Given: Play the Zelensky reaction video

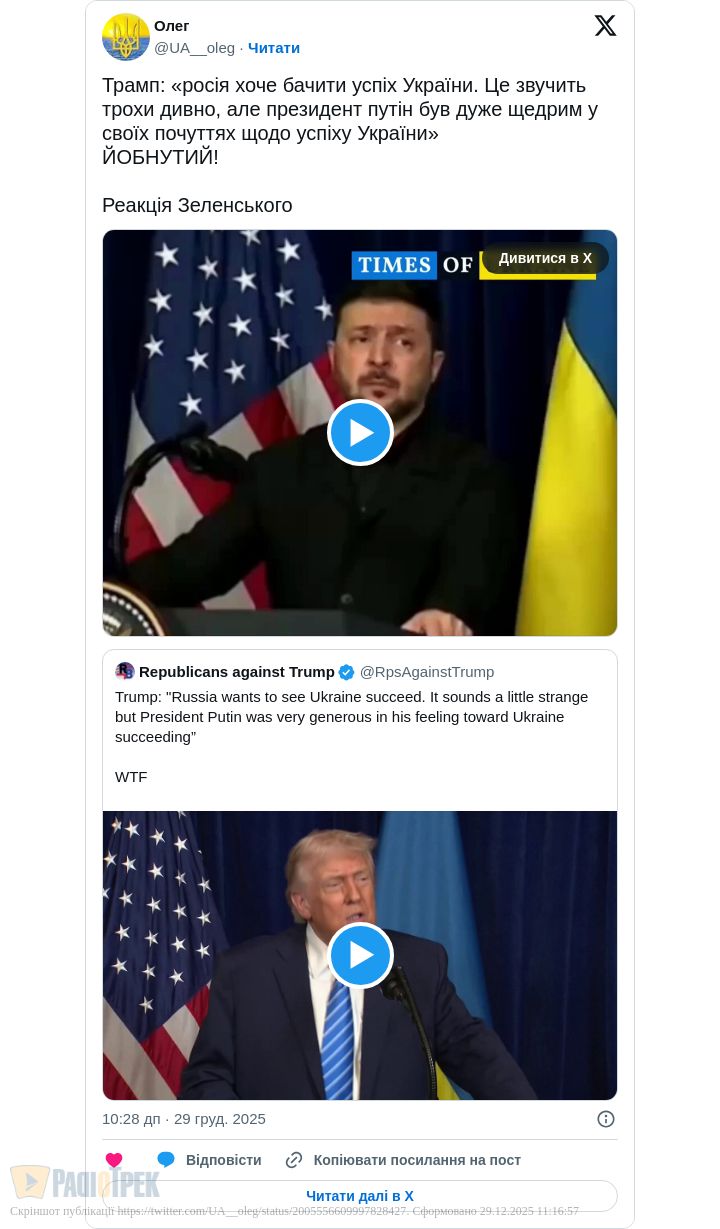Looking at the screenshot, I should pyautogui.click(x=360, y=432).
